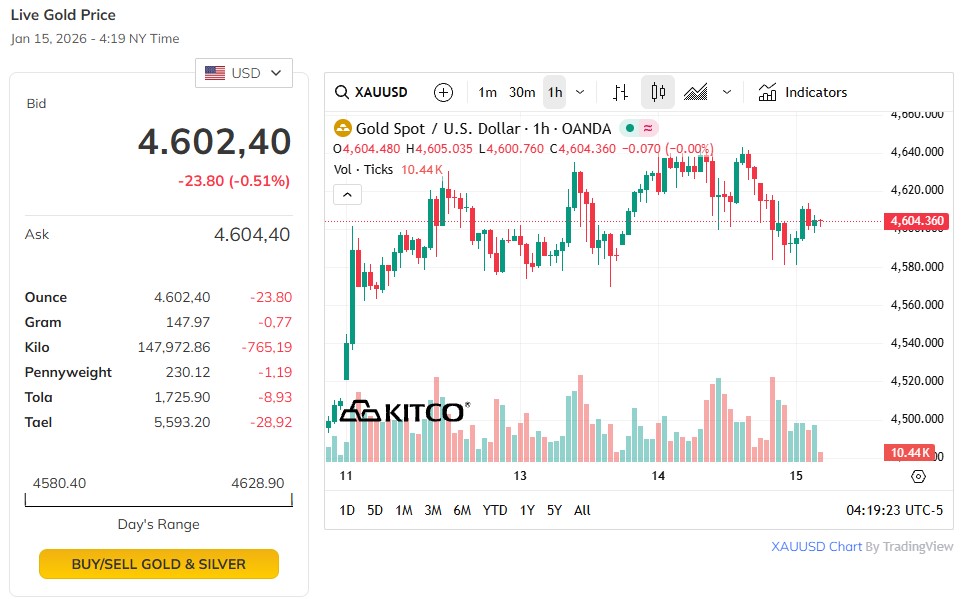The image size is (963, 599).
Task: Select the 5D date range tab
Action: pyautogui.click(x=375, y=510)
